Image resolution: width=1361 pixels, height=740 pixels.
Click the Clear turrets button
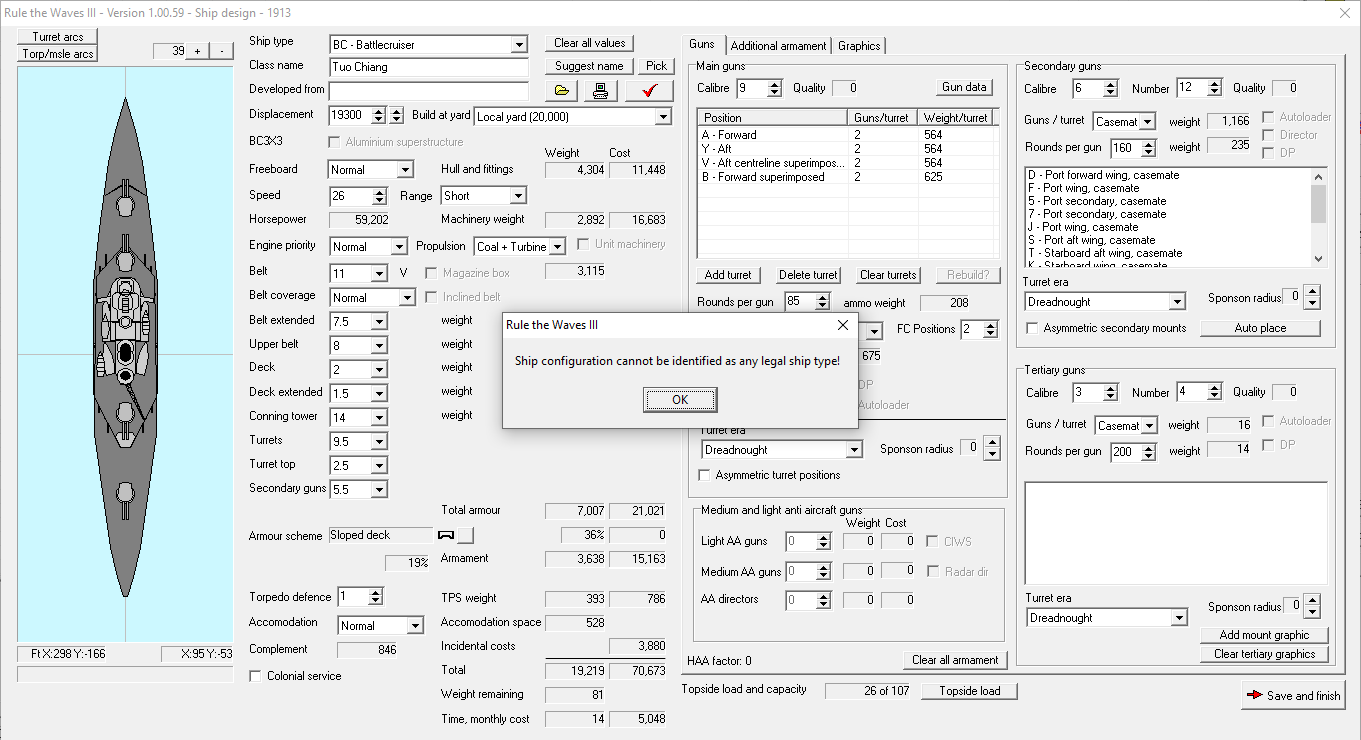coord(888,275)
